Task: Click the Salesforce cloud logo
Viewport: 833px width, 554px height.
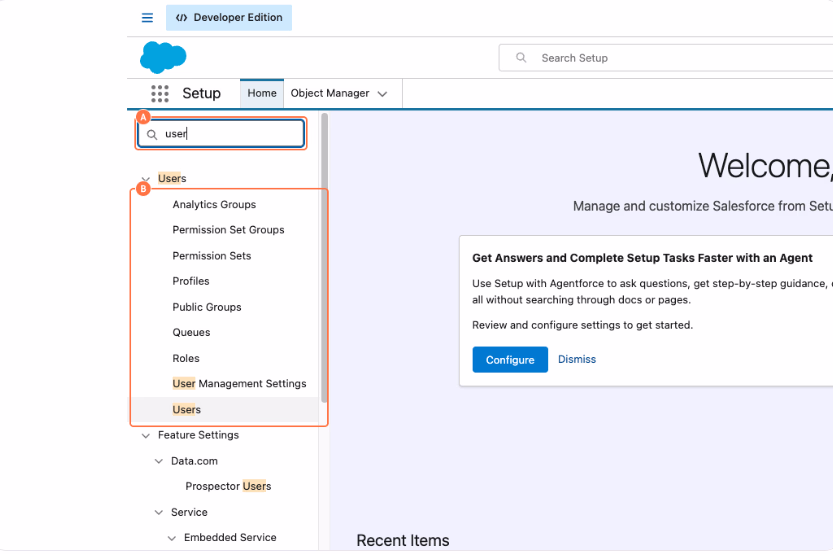Action: click(163, 57)
